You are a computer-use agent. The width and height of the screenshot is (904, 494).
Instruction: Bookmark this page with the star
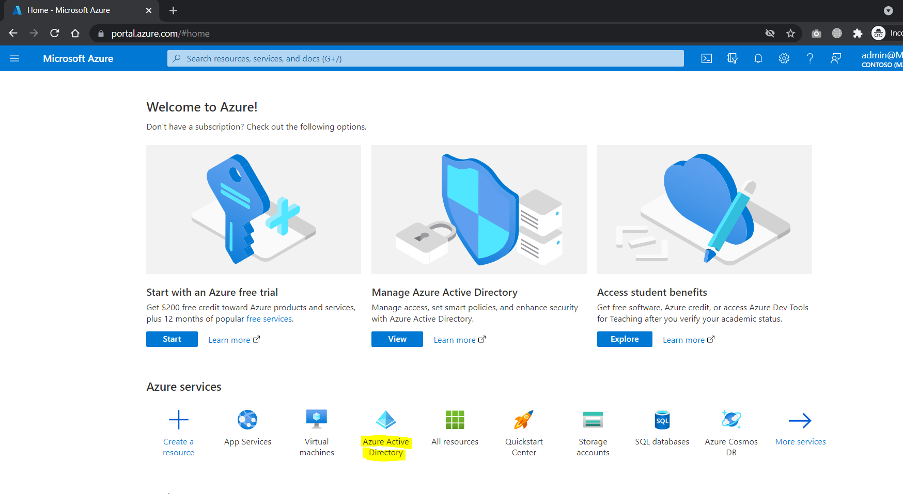(790, 33)
